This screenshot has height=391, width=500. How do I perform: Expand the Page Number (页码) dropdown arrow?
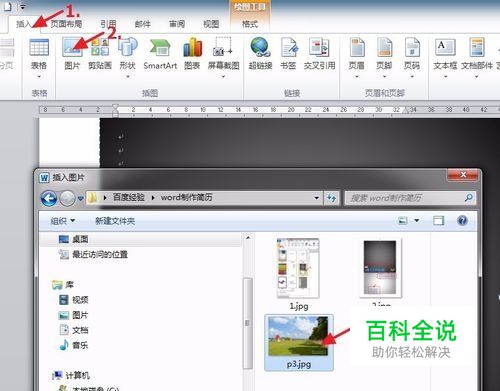tap(412, 77)
